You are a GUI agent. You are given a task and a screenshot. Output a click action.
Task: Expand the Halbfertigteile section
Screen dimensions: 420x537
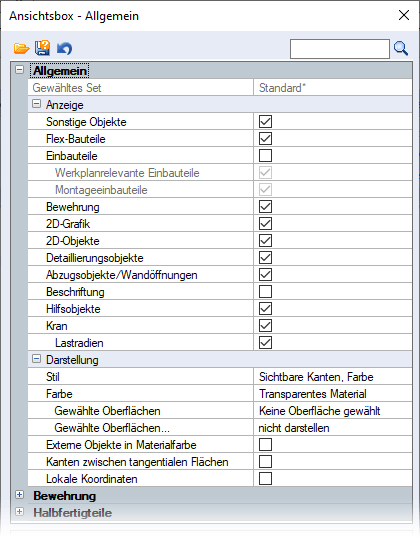click(x=20, y=512)
